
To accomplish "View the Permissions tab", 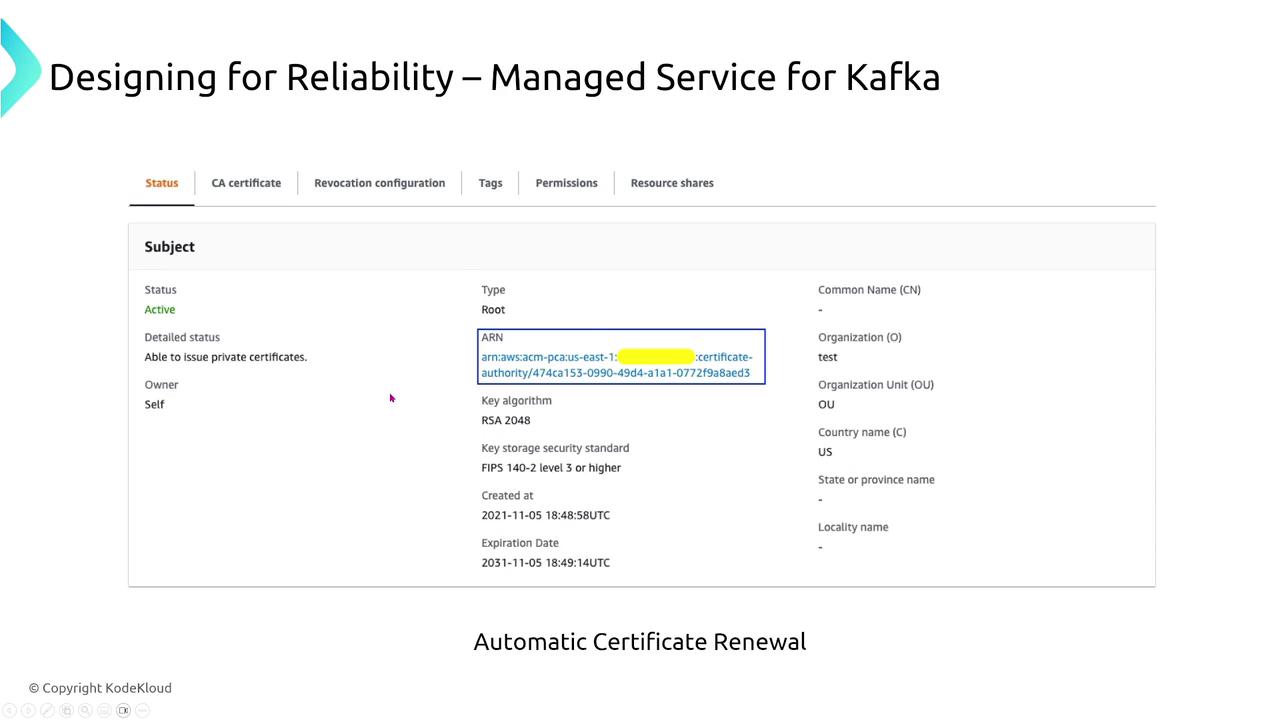I will click(x=566, y=183).
